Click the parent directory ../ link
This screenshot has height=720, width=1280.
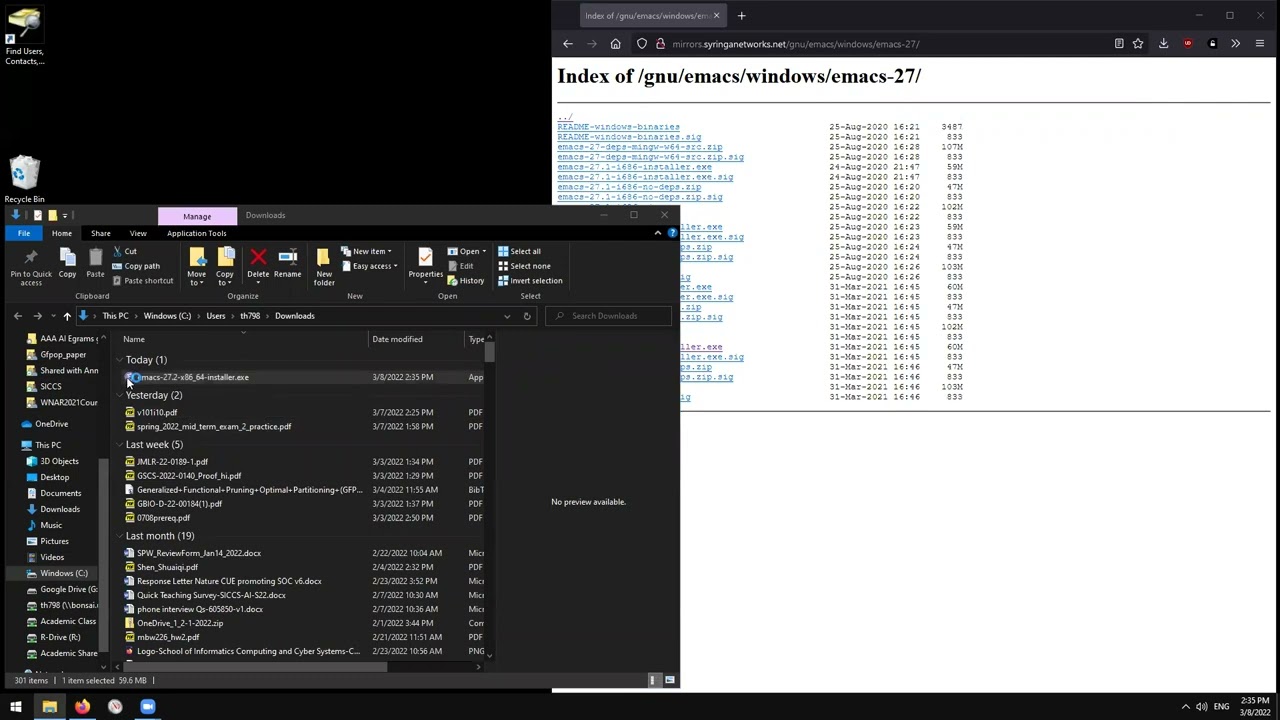click(x=565, y=117)
